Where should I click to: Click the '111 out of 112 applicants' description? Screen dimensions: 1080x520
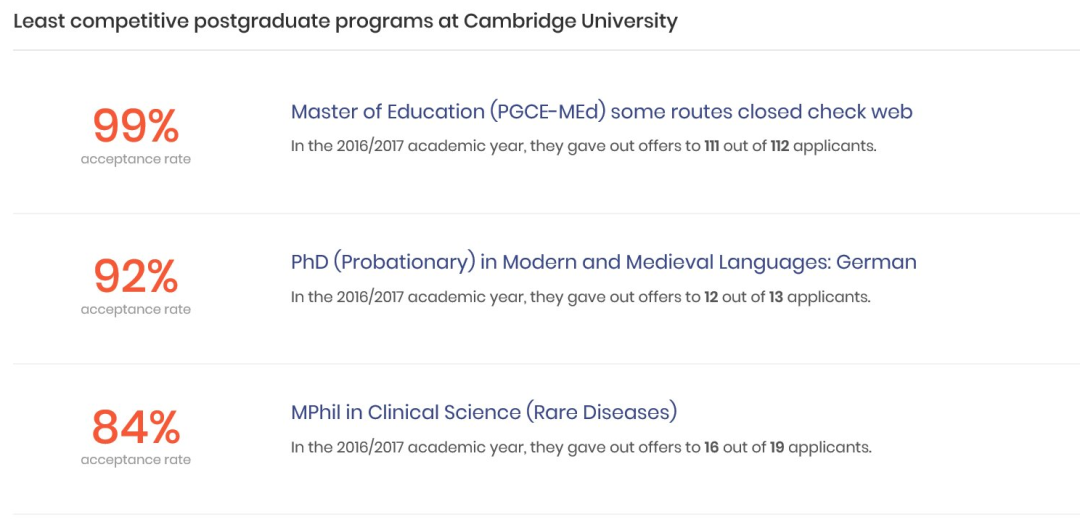point(583,147)
